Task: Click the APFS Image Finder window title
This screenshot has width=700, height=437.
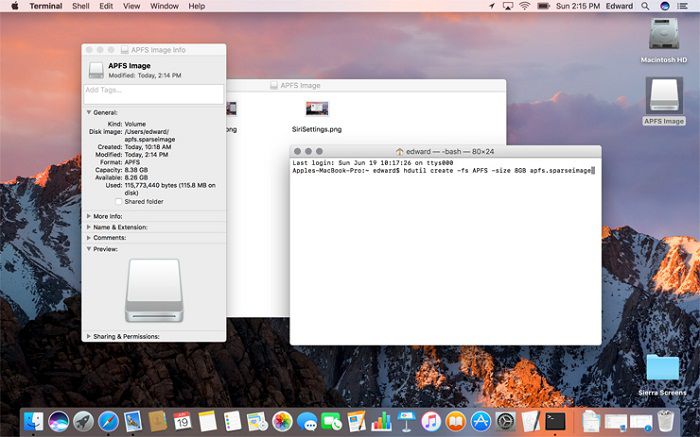Action: [300, 85]
